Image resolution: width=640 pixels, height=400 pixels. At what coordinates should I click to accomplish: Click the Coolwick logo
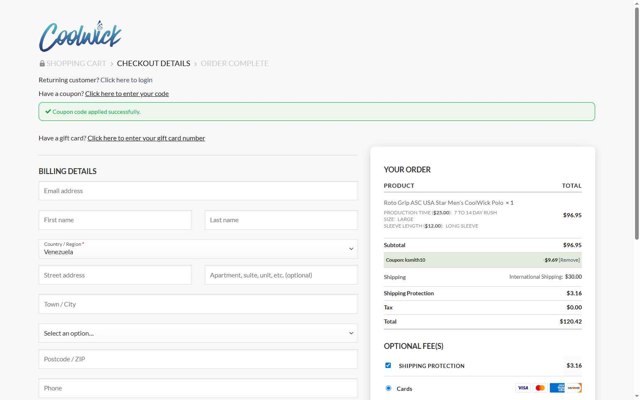click(80, 36)
